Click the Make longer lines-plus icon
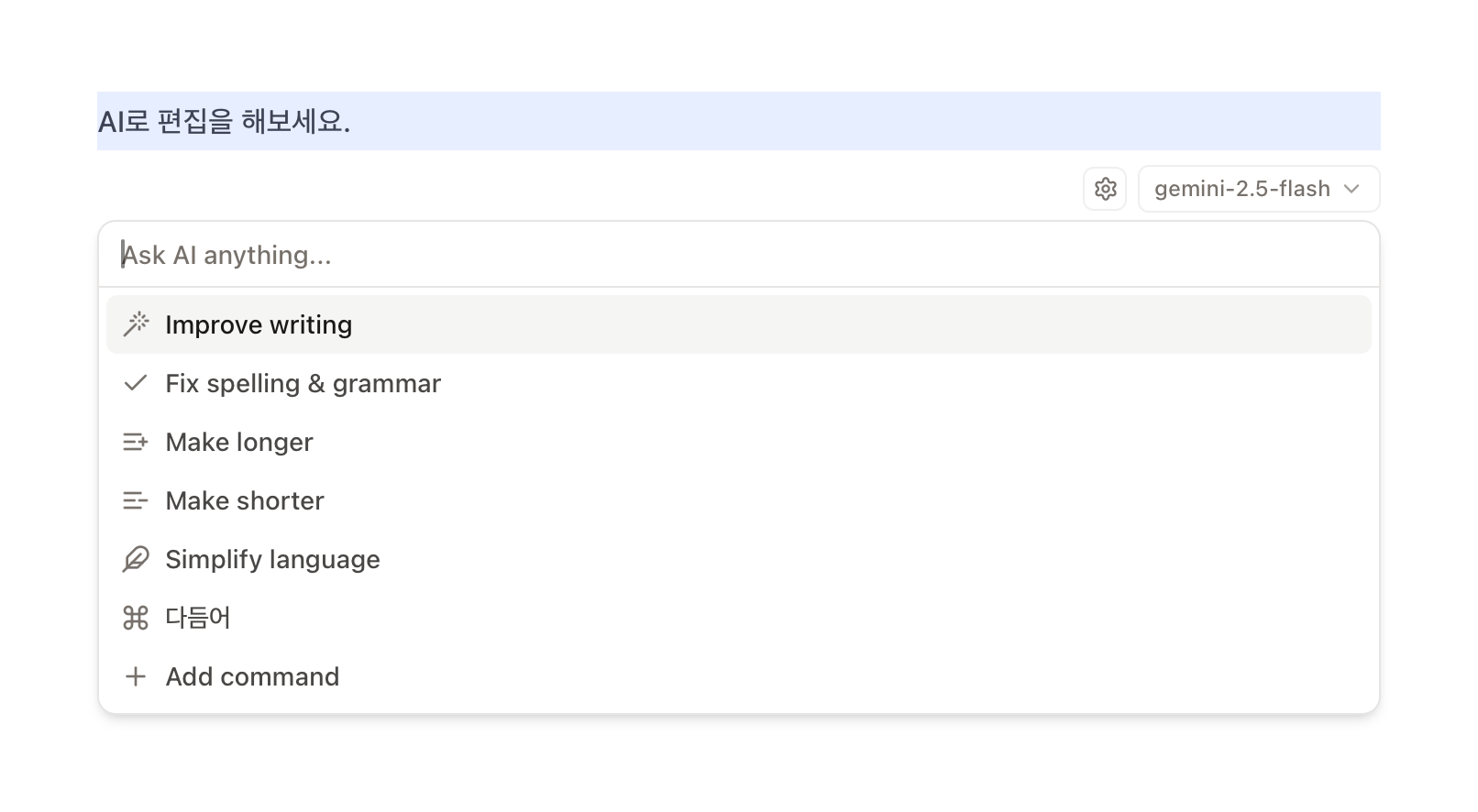Viewport: 1478px width, 812px height. coord(136,442)
